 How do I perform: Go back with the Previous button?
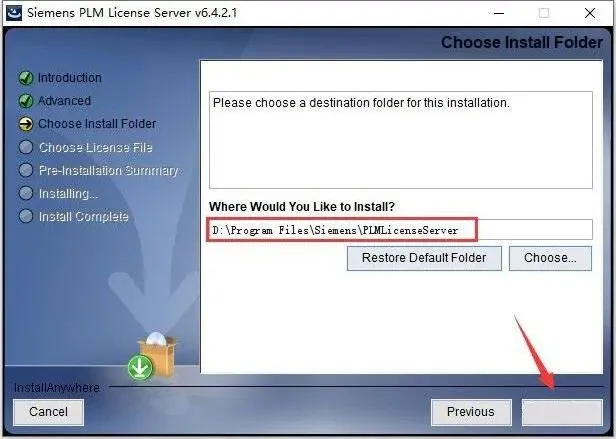[x=471, y=412]
